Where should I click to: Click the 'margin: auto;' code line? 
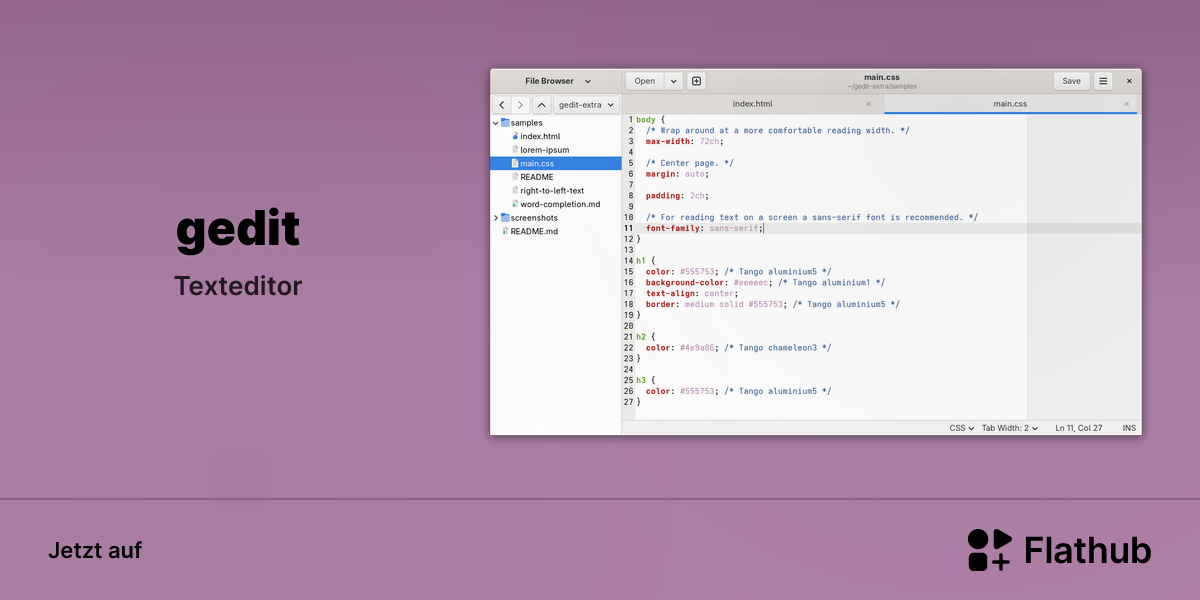tap(677, 174)
